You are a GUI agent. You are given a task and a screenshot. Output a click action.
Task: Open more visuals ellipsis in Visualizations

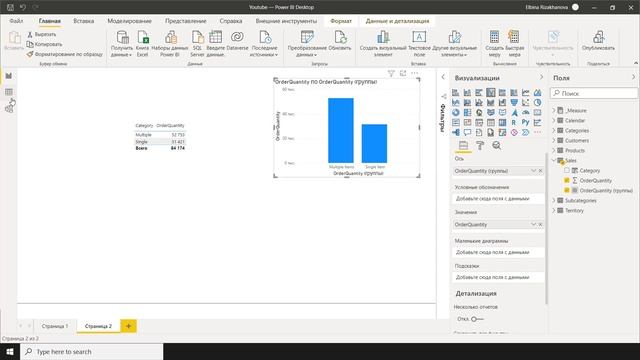click(x=538, y=132)
